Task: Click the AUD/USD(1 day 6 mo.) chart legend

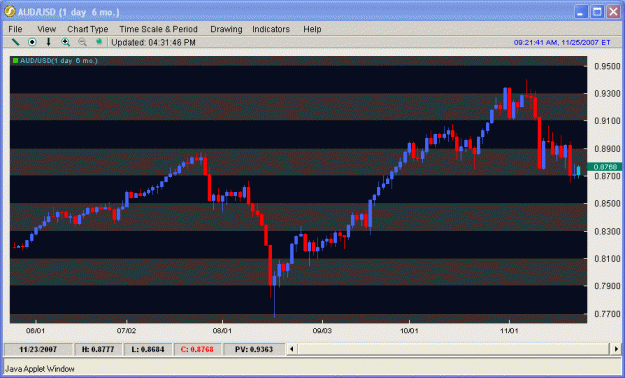Action: [x=59, y=61]
